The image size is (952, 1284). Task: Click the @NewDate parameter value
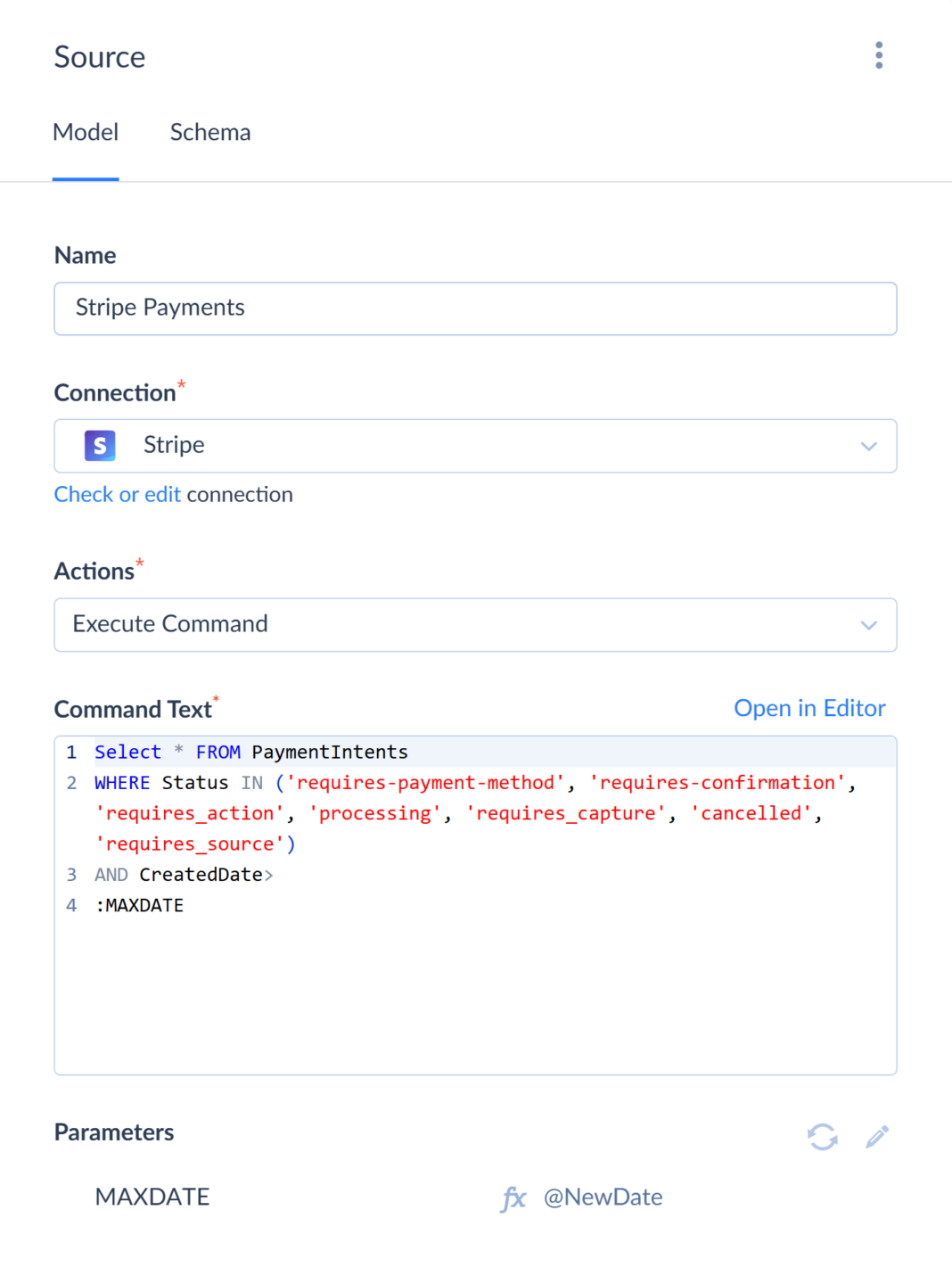pos(603,1198)
